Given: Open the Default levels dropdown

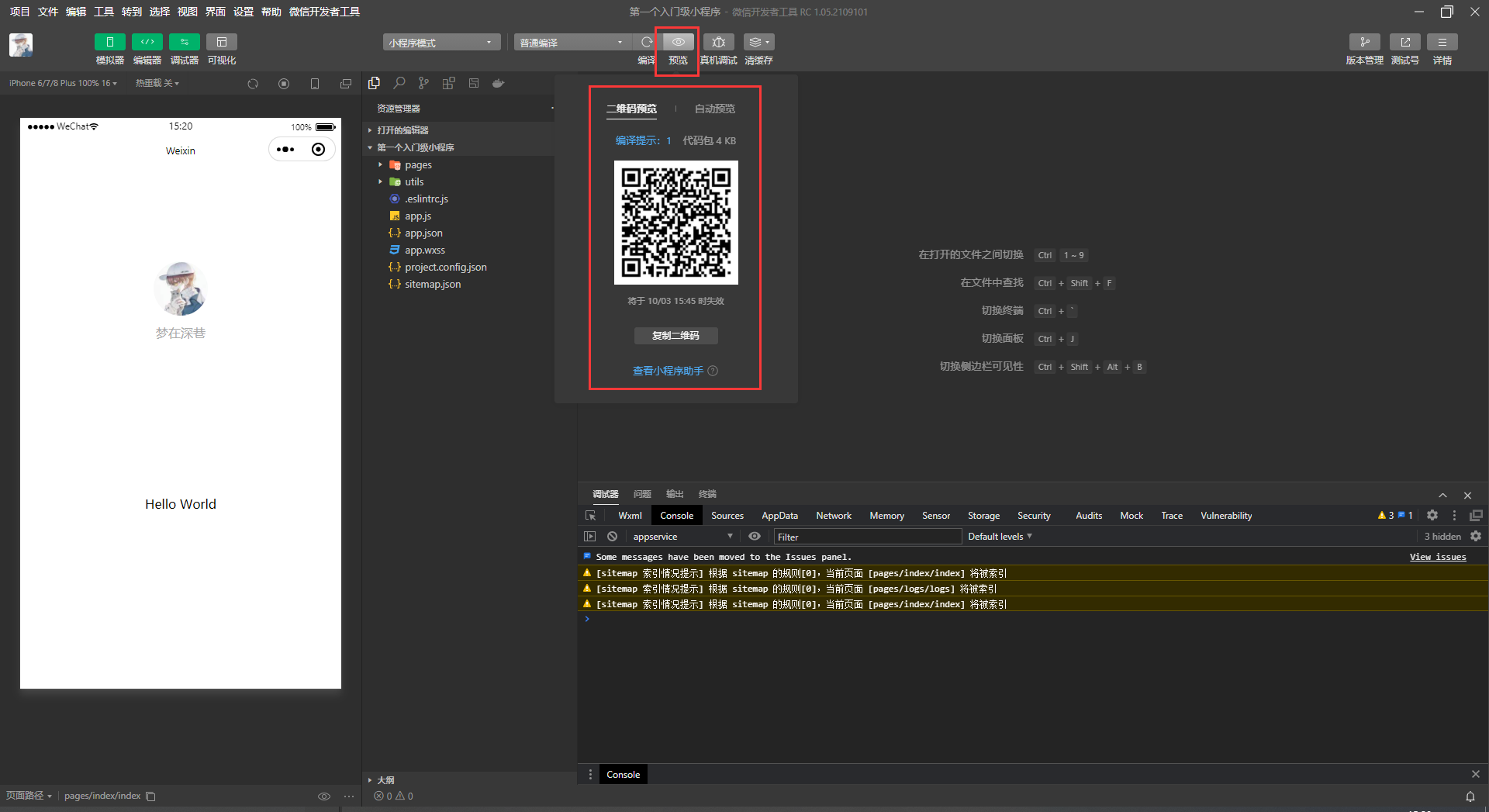Looking at the screenshot, I should [1000, 537].
